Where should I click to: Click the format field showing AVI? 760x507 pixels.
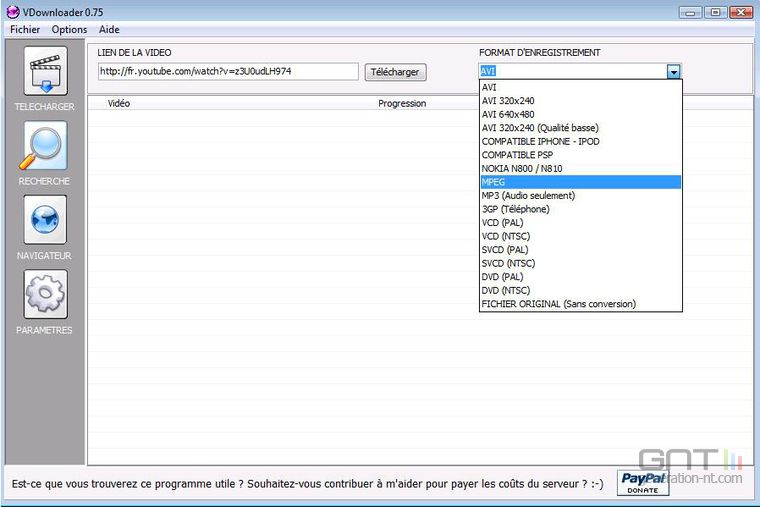coord(573,72)
